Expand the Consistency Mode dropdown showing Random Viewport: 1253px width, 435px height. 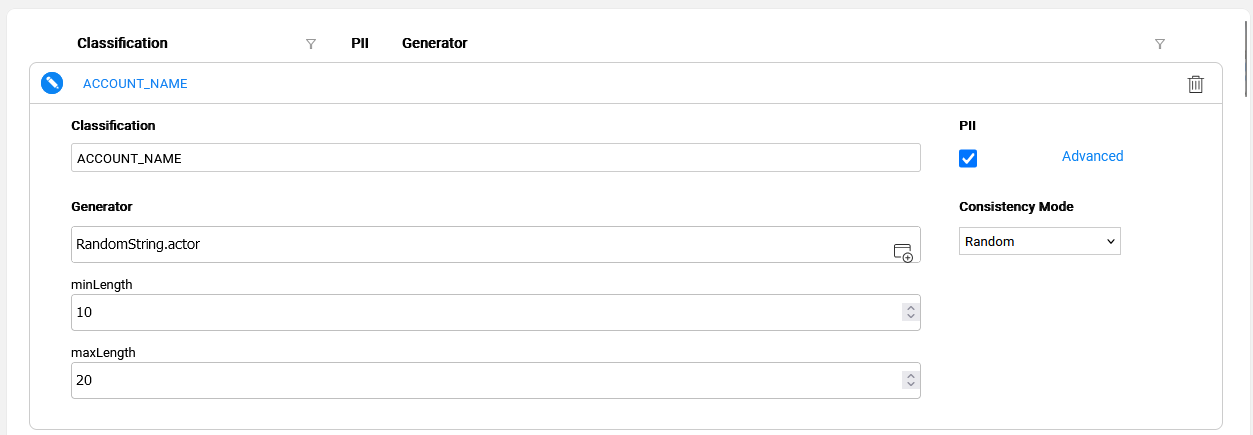[1040, 241]
